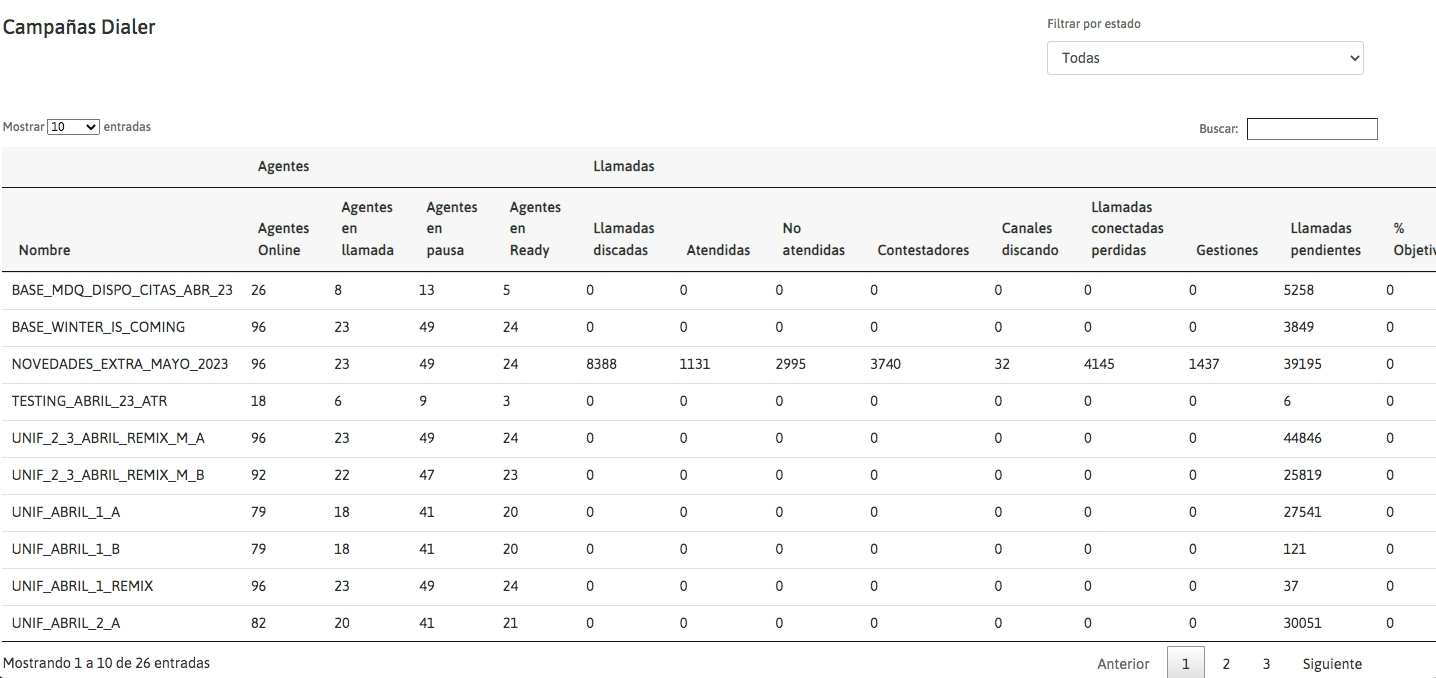This screenshot has width=1436, height=678.
Task: Sort by Contestadores column header
Action: (x=922, y=250)
